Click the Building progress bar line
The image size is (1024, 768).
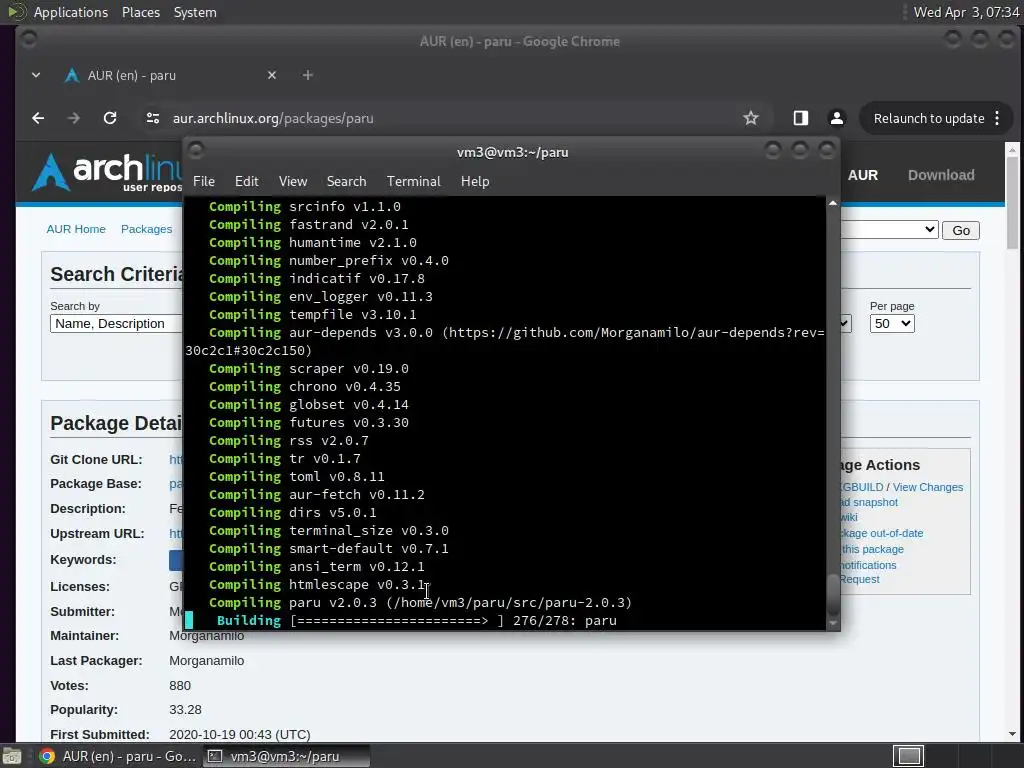[x=417, y=620]
